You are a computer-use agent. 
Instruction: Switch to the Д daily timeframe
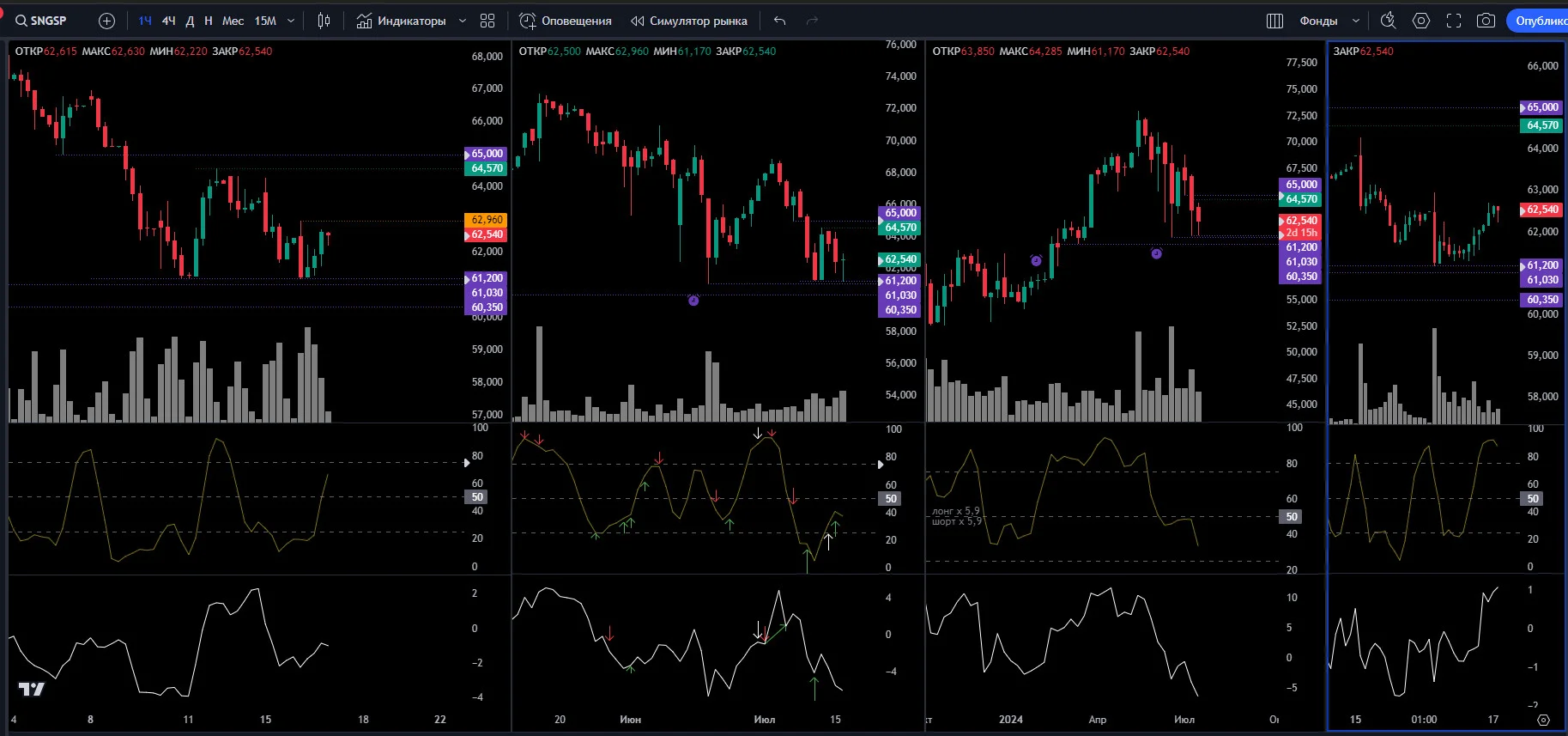tap(190, 21)
